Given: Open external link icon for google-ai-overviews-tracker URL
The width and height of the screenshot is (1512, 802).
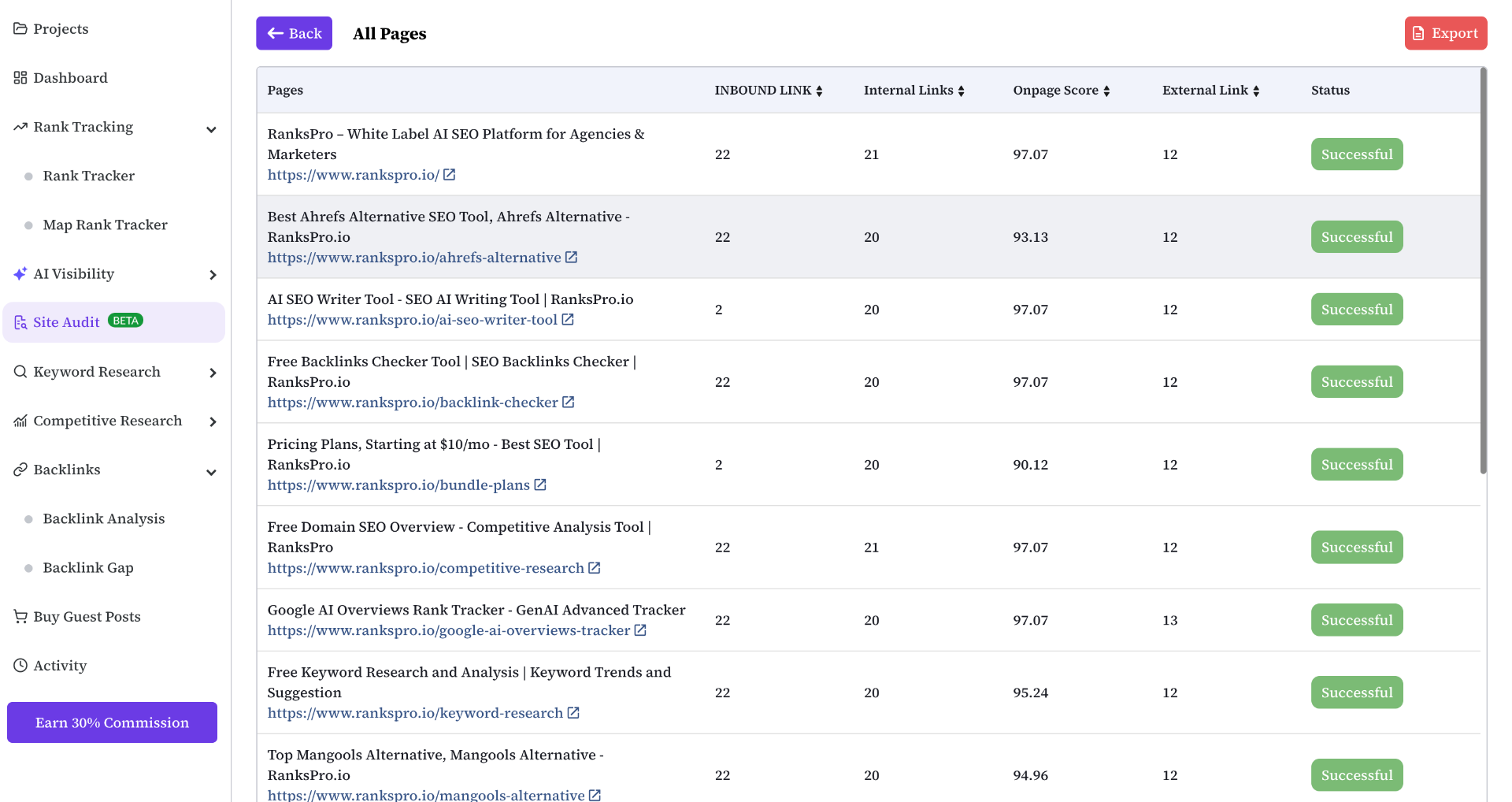Looking at the screenshot, I should [640, 630].
